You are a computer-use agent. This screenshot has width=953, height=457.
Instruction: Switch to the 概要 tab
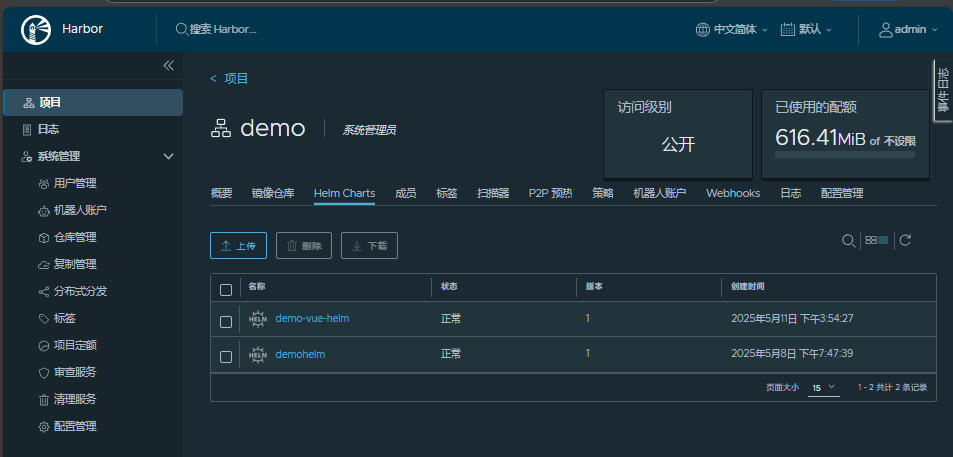221,193
